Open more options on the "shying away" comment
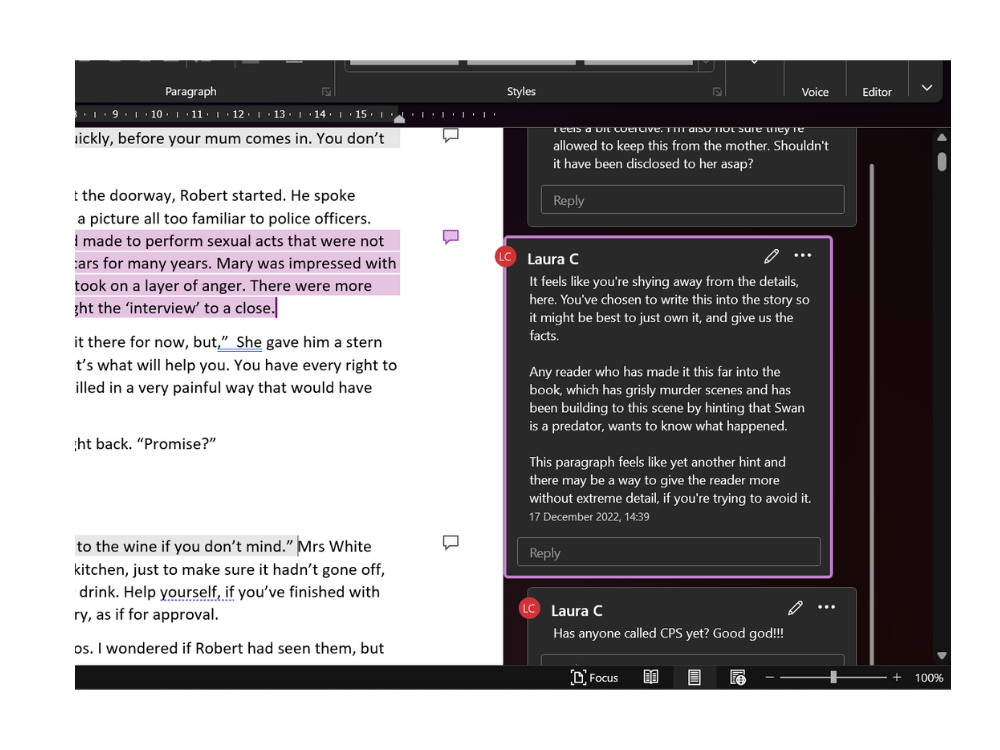1000x750 pixels. [802, 256]
